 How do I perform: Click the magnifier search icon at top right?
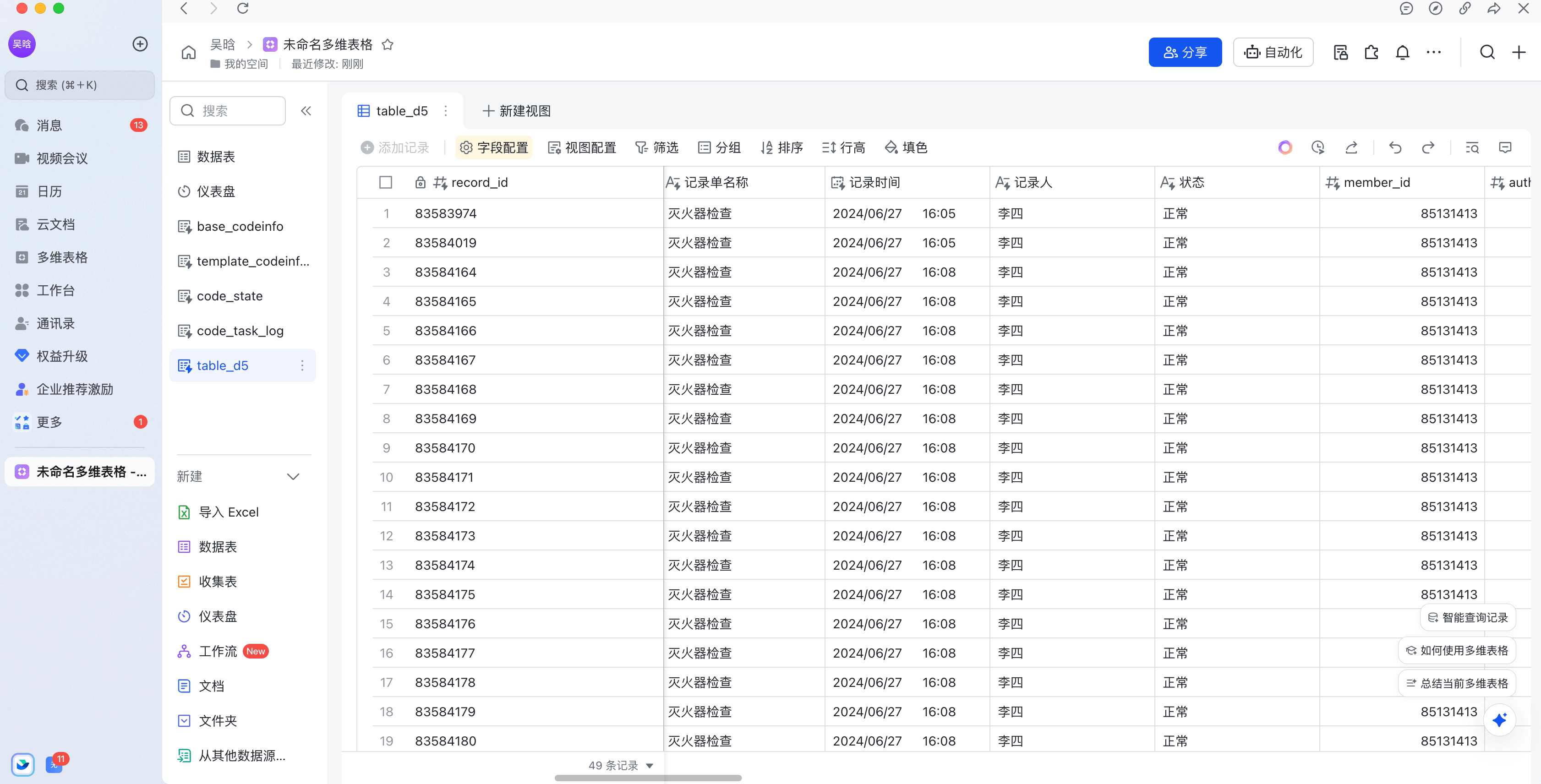point(1487,53)
